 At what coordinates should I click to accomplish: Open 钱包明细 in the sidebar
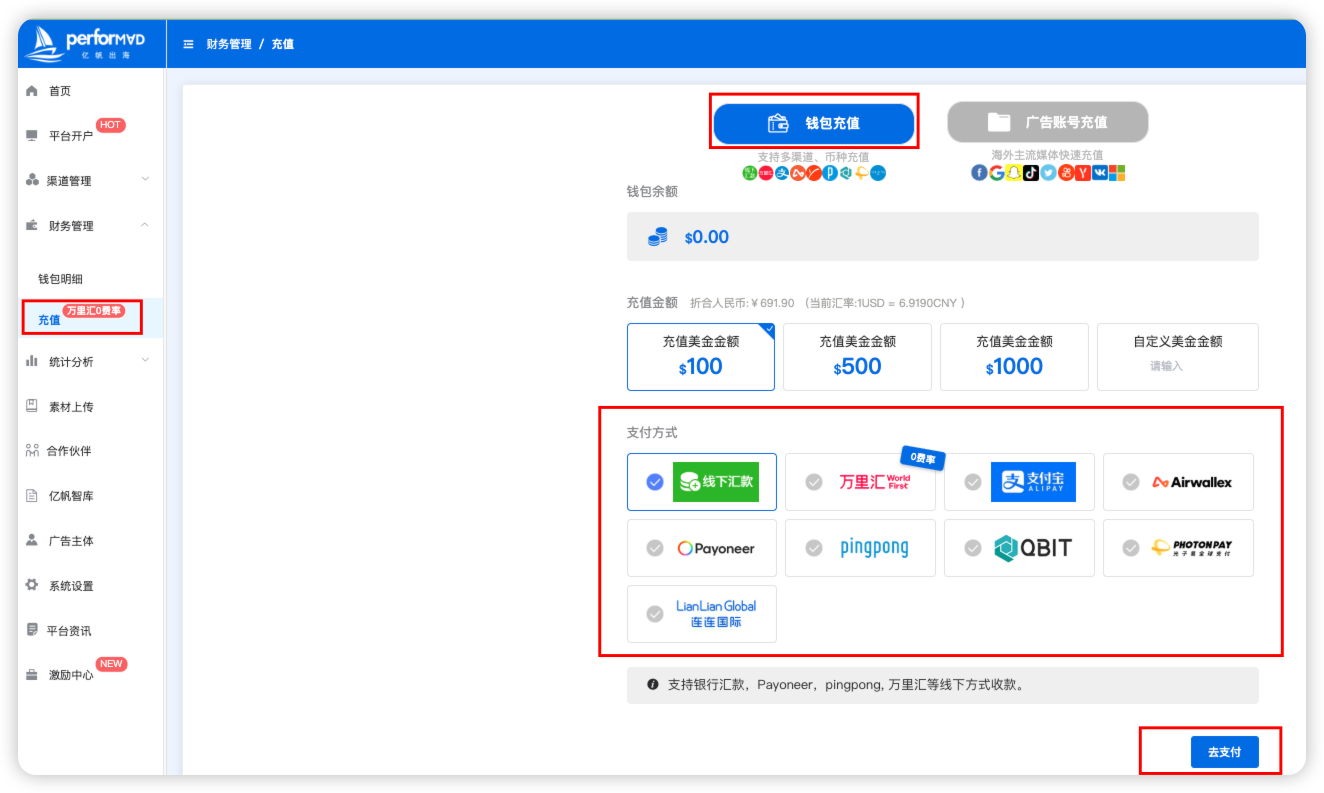67,279
